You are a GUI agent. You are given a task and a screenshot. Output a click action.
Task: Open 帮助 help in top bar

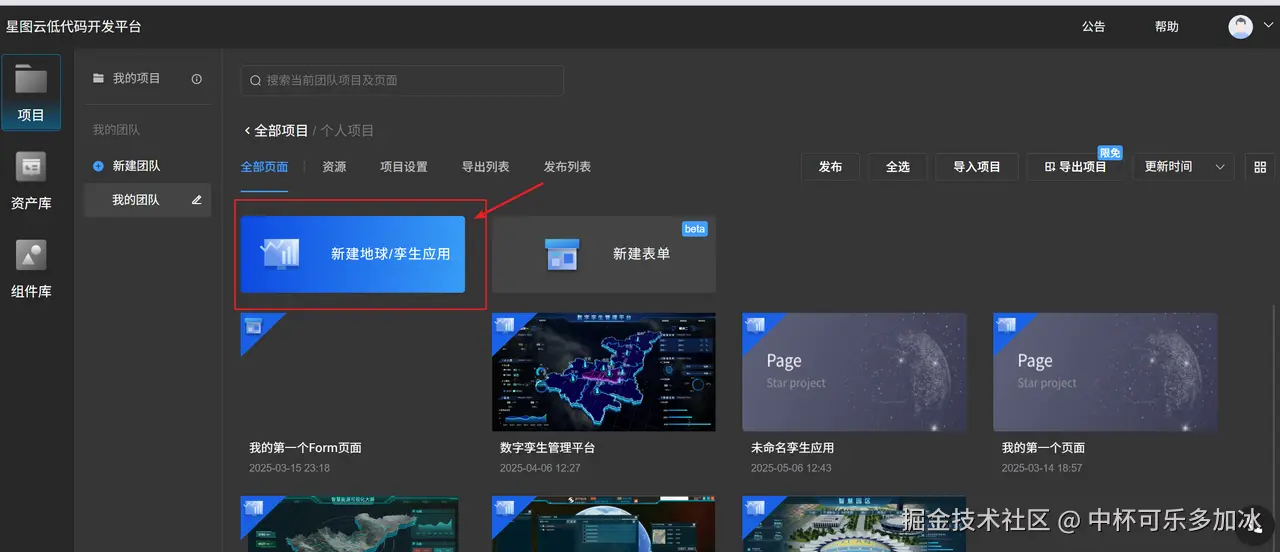[x=1166, y=27]
